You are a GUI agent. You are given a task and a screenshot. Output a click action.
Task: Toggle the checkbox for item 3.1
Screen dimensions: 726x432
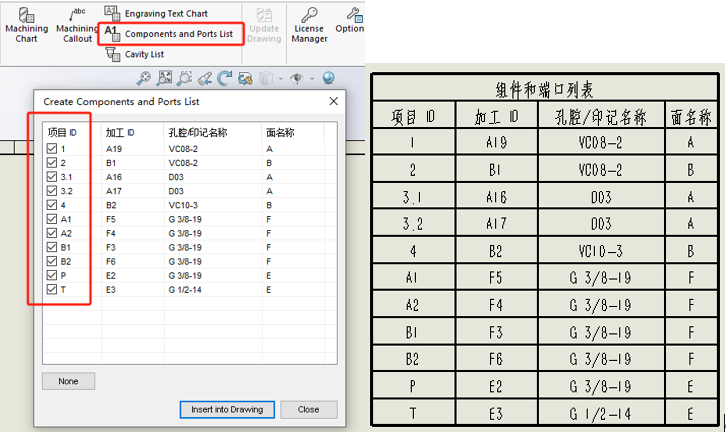52,177
